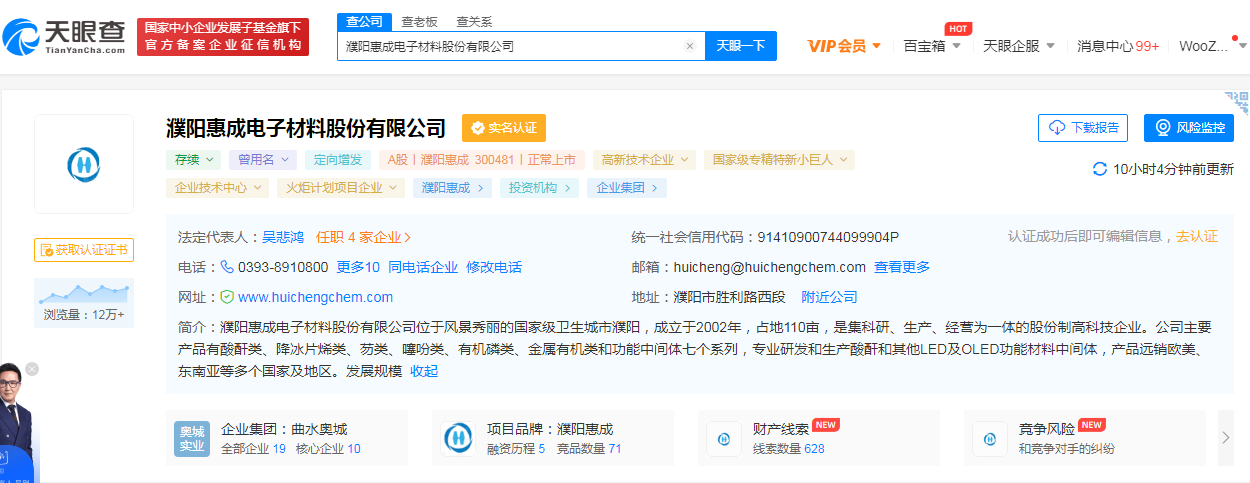The image size is (1250, 483).
Task: Clear the search box text
Action: (689, 46)
